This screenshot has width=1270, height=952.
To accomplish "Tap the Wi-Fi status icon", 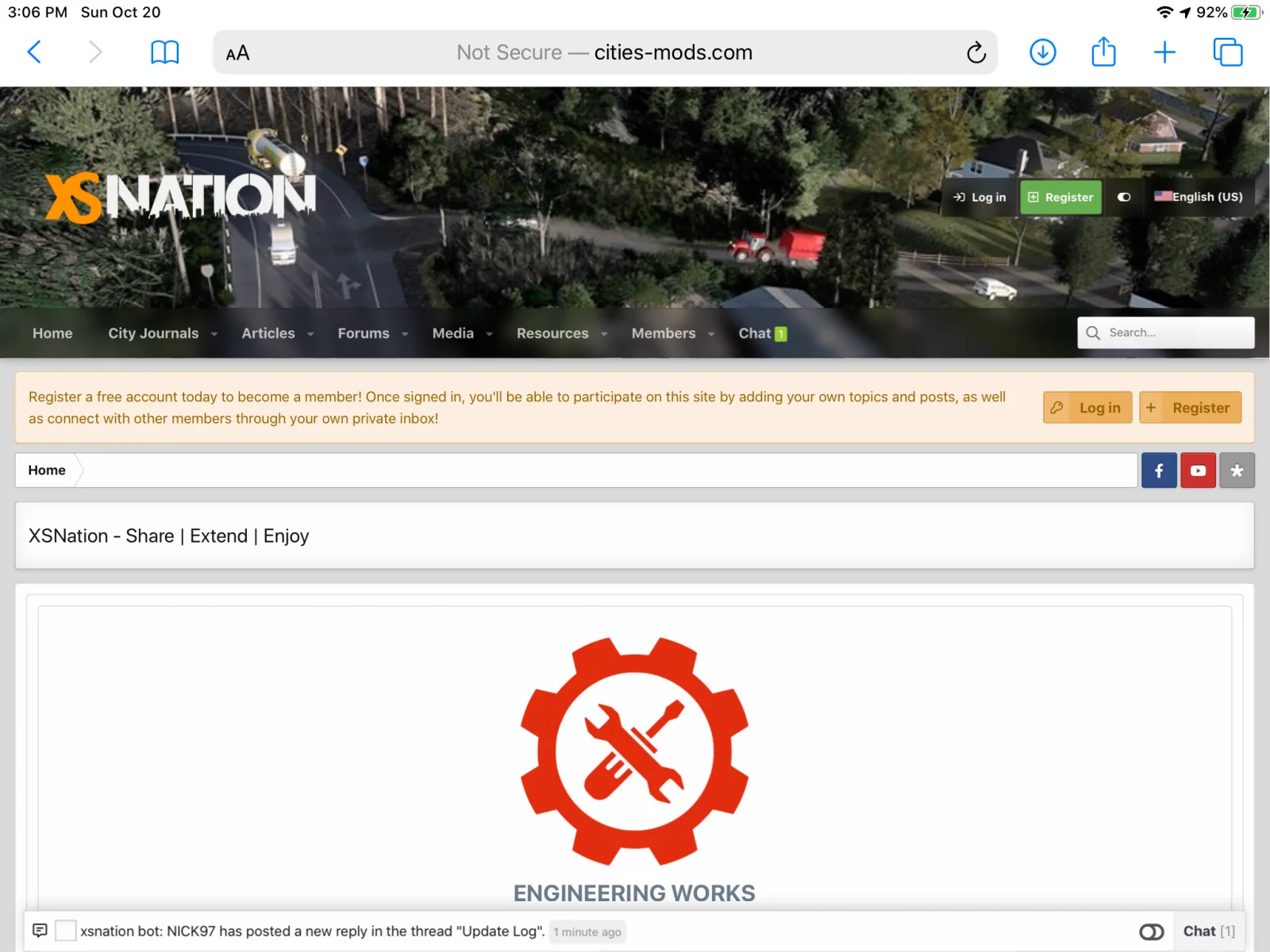I will pyautogui.click(x=1164, y=12).
